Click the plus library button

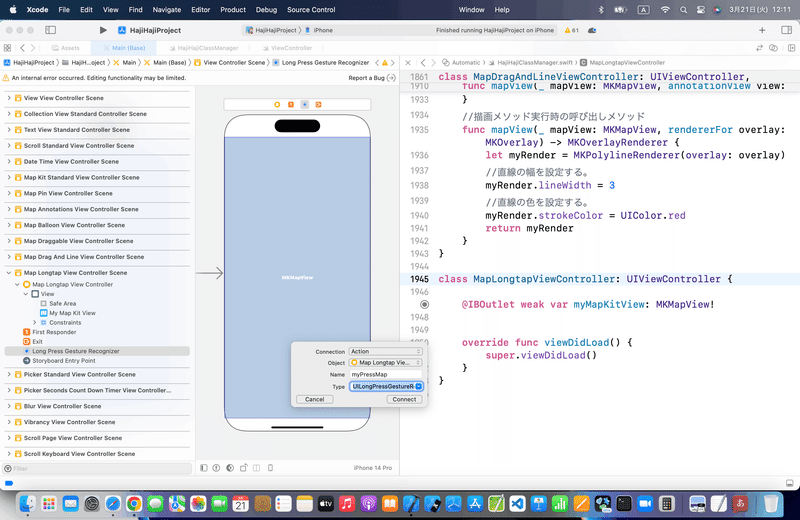[x=762, y=30]
